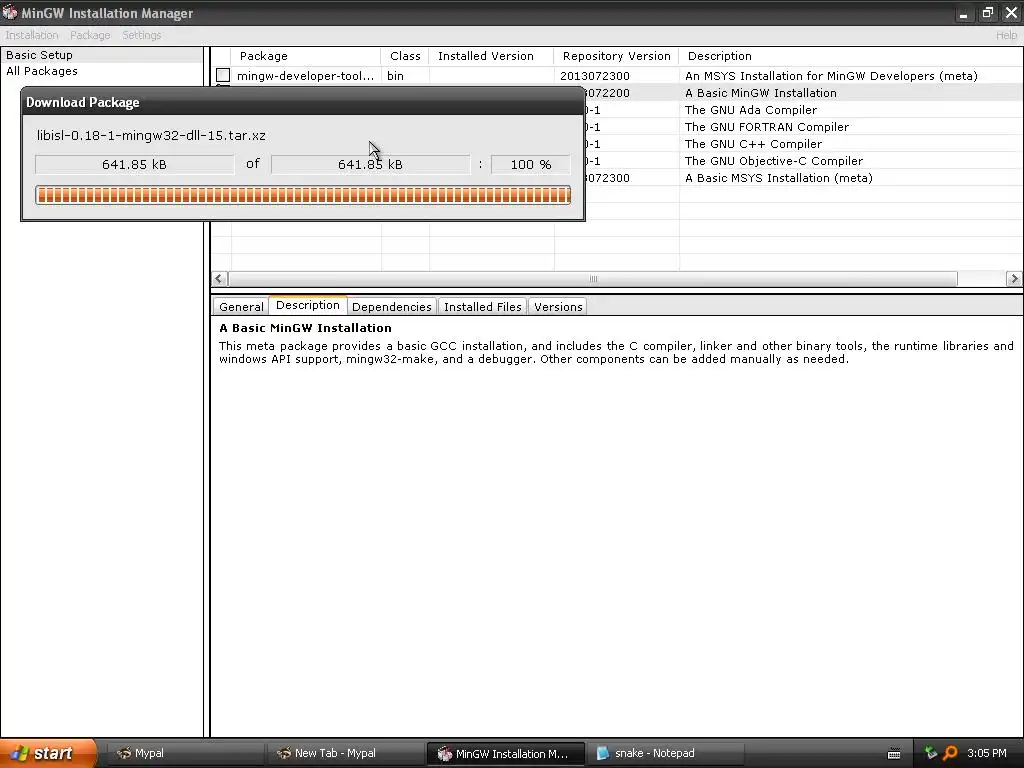Minimize the MinGW Installation Manager window

[964, 12]
